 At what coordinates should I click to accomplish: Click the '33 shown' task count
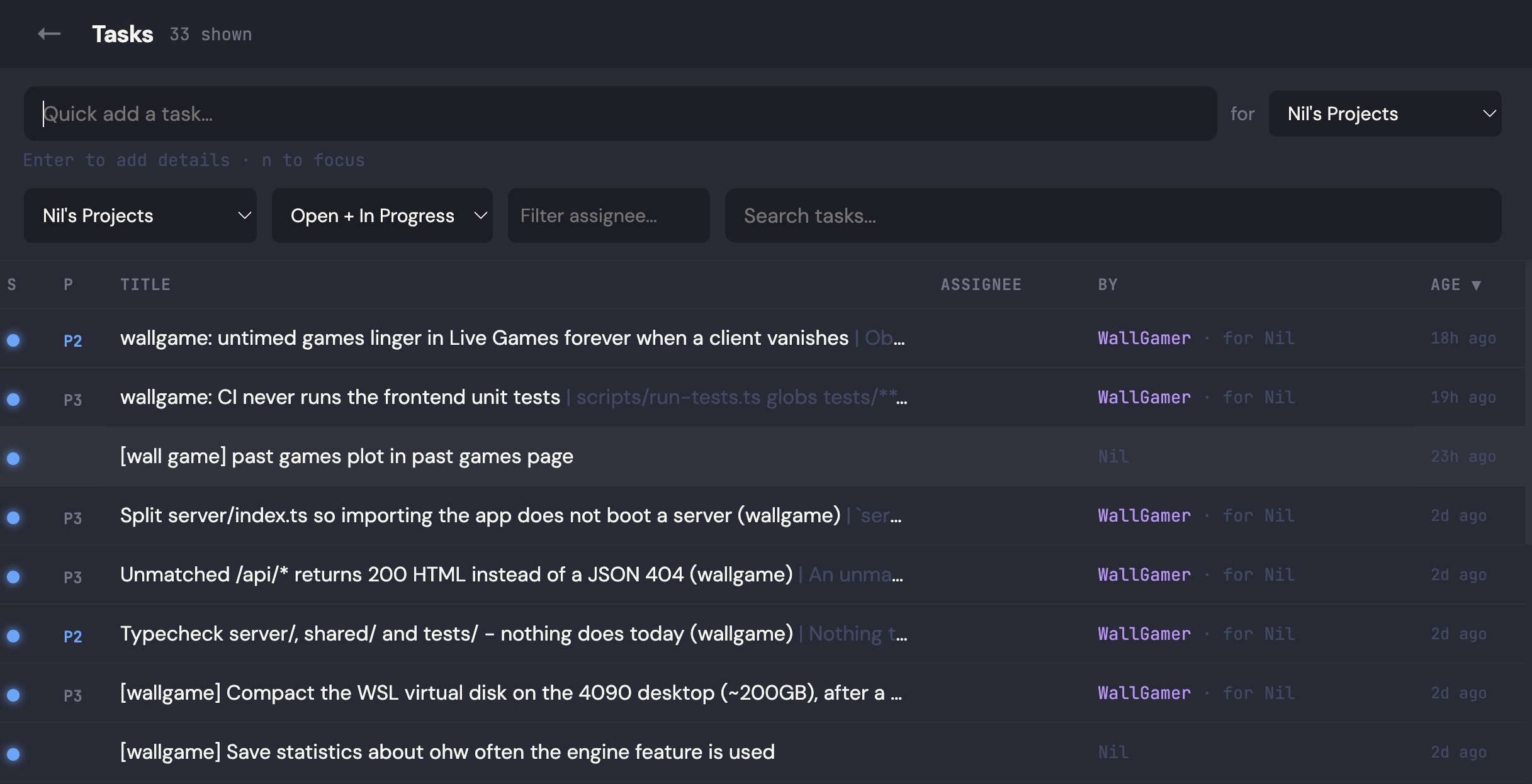(211, 35)
